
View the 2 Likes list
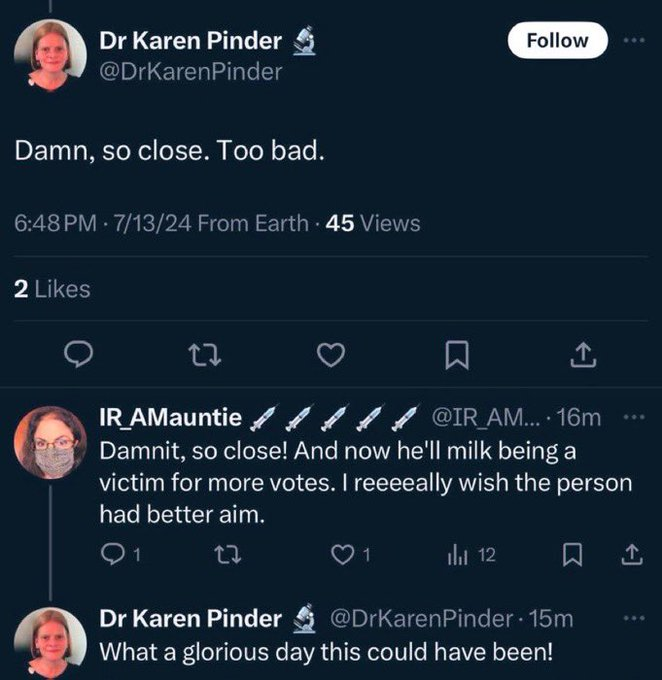coord(52,289)
